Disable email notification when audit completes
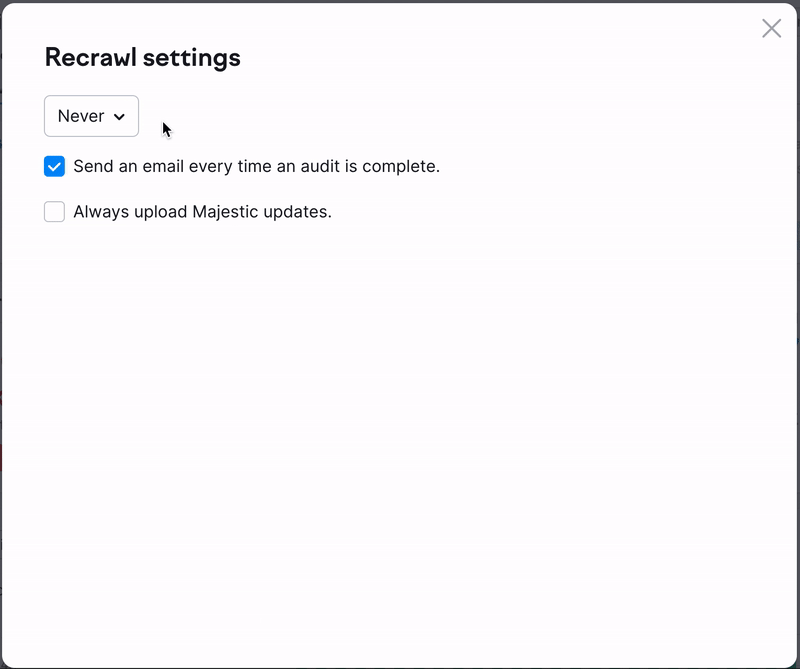This screenshot has width=800, height=669. (x=55, y=166)
